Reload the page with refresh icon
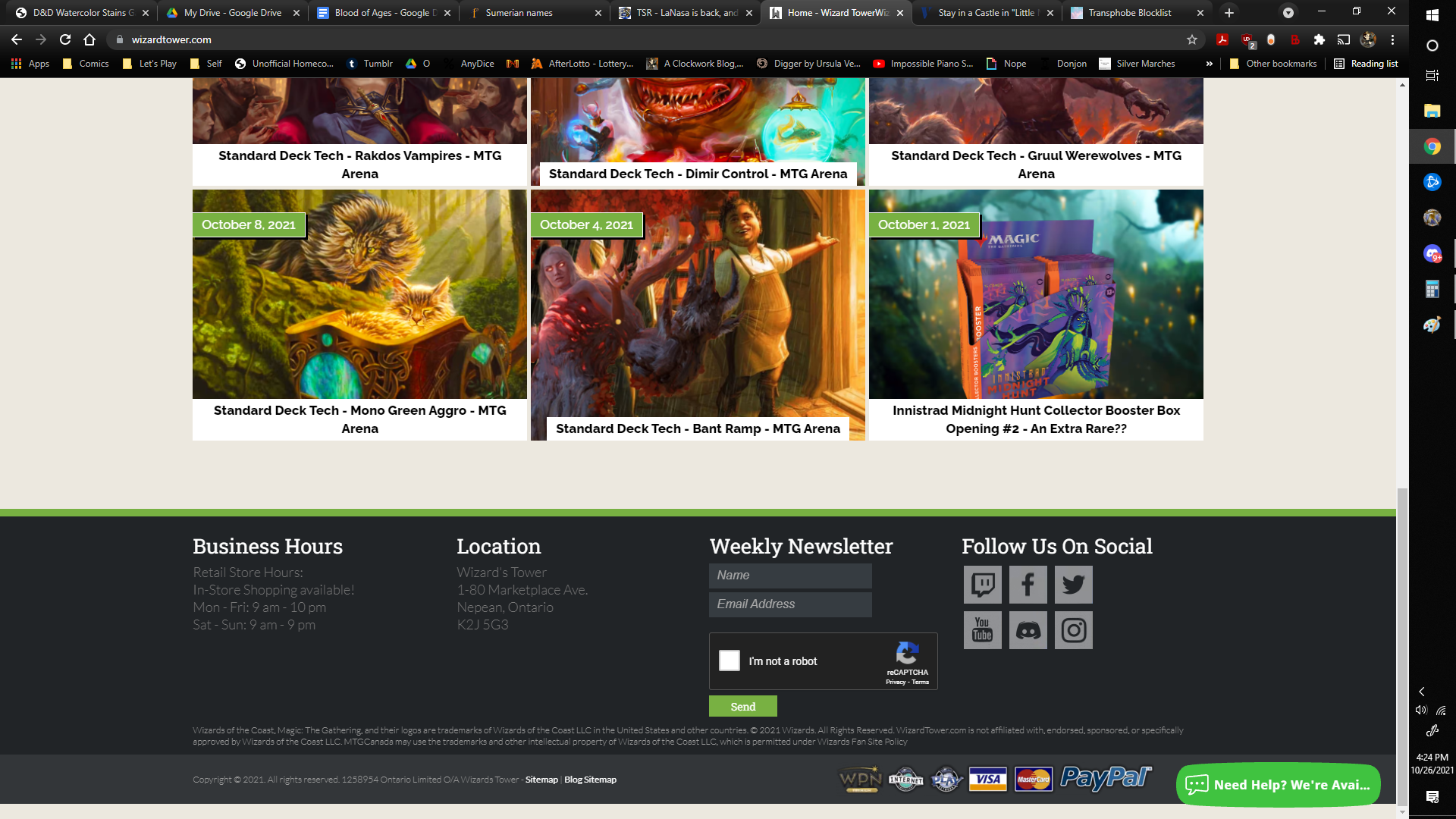 65,39
